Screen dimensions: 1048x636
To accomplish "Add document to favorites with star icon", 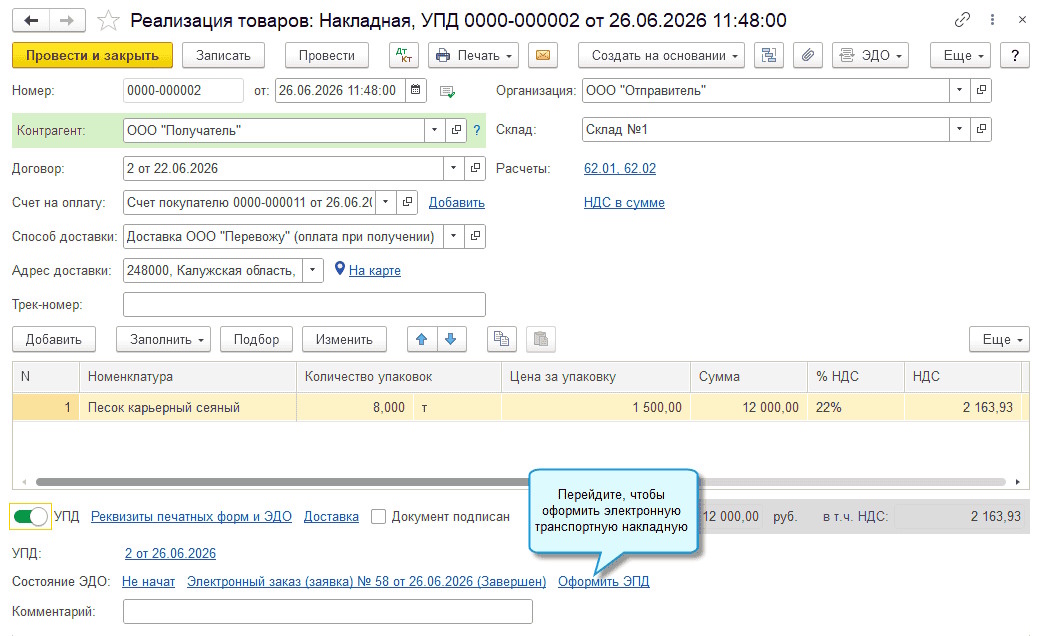I will pyautogui.click(x=108, y=21).
